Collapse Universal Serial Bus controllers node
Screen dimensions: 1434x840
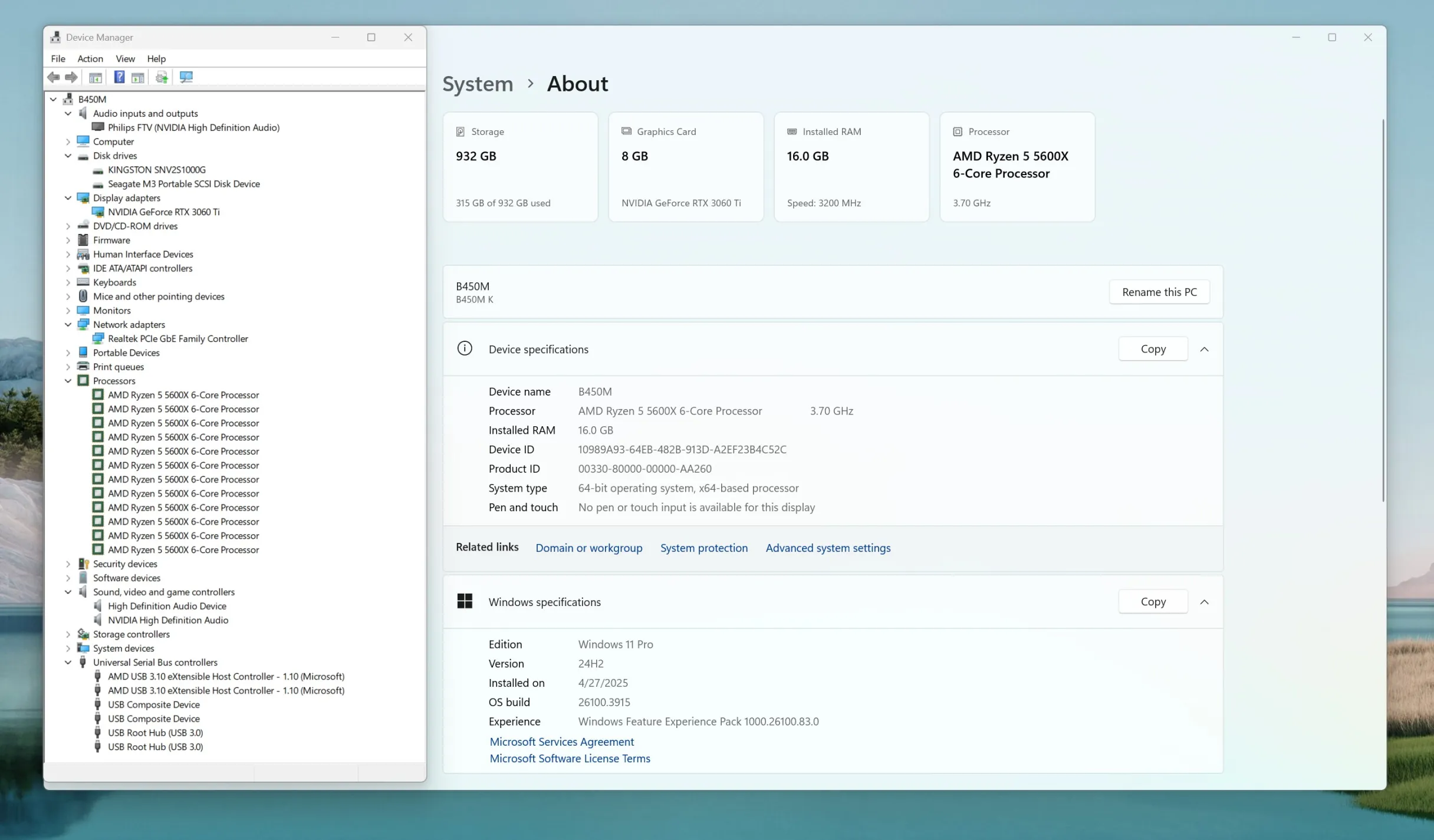point(68,663)
